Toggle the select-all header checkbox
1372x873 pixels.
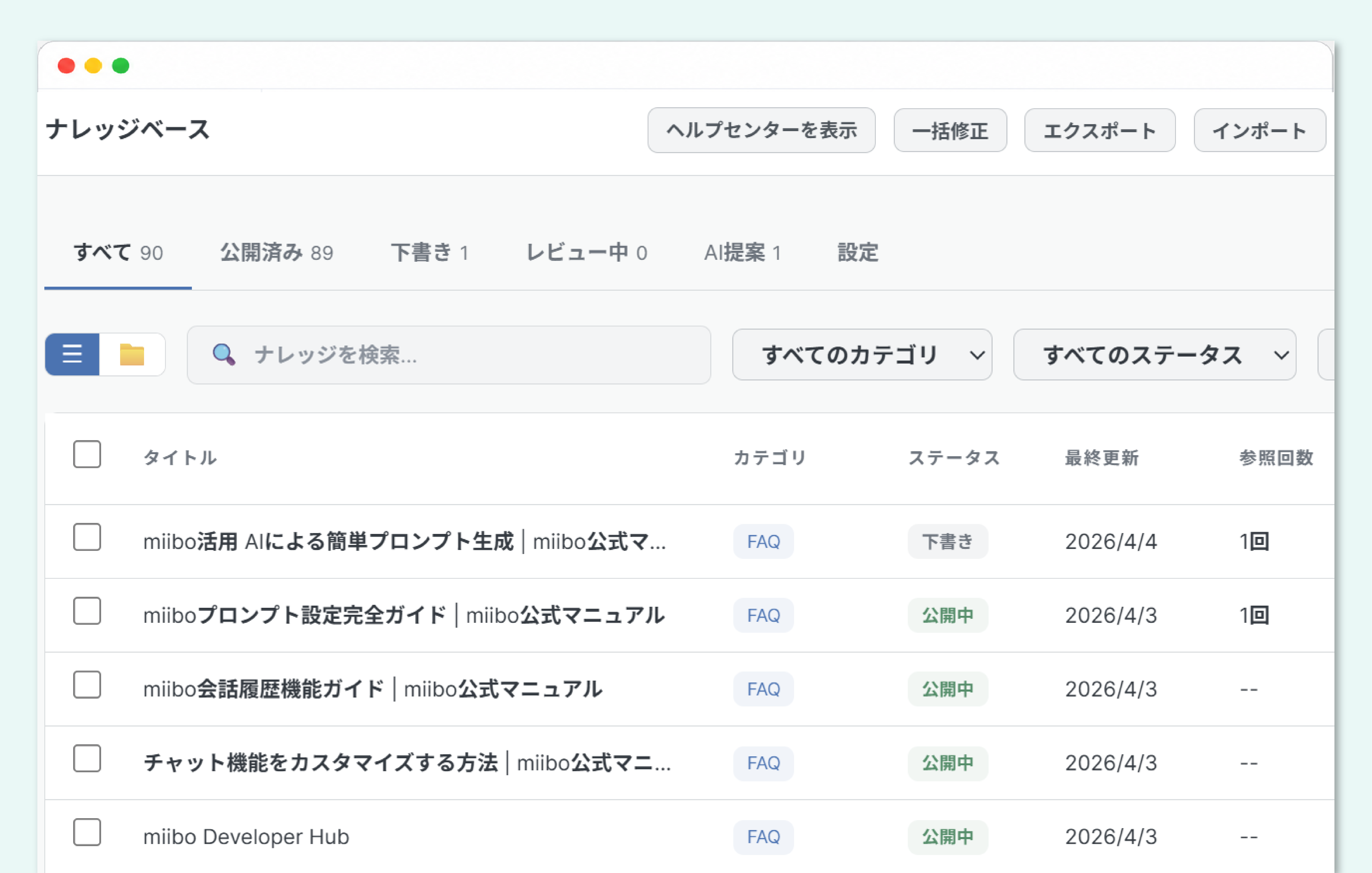pos(87,454)
